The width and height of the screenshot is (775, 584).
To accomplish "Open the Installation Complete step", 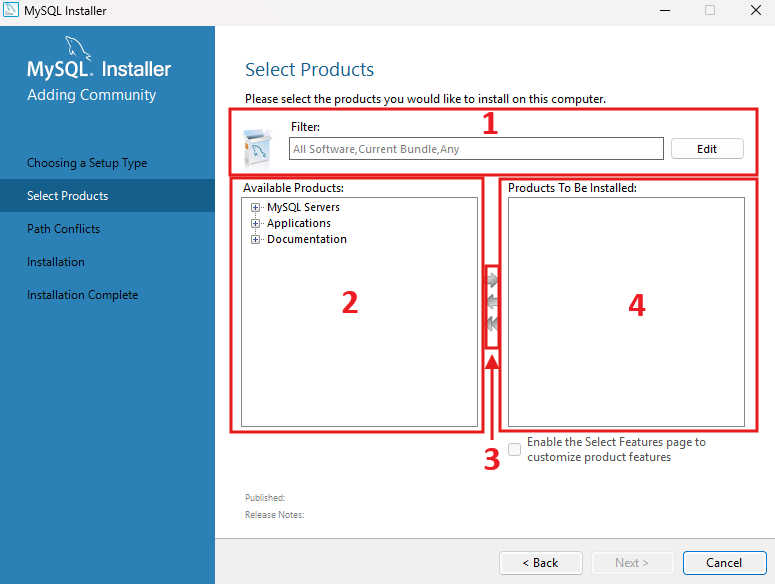I will click(83, 295).
